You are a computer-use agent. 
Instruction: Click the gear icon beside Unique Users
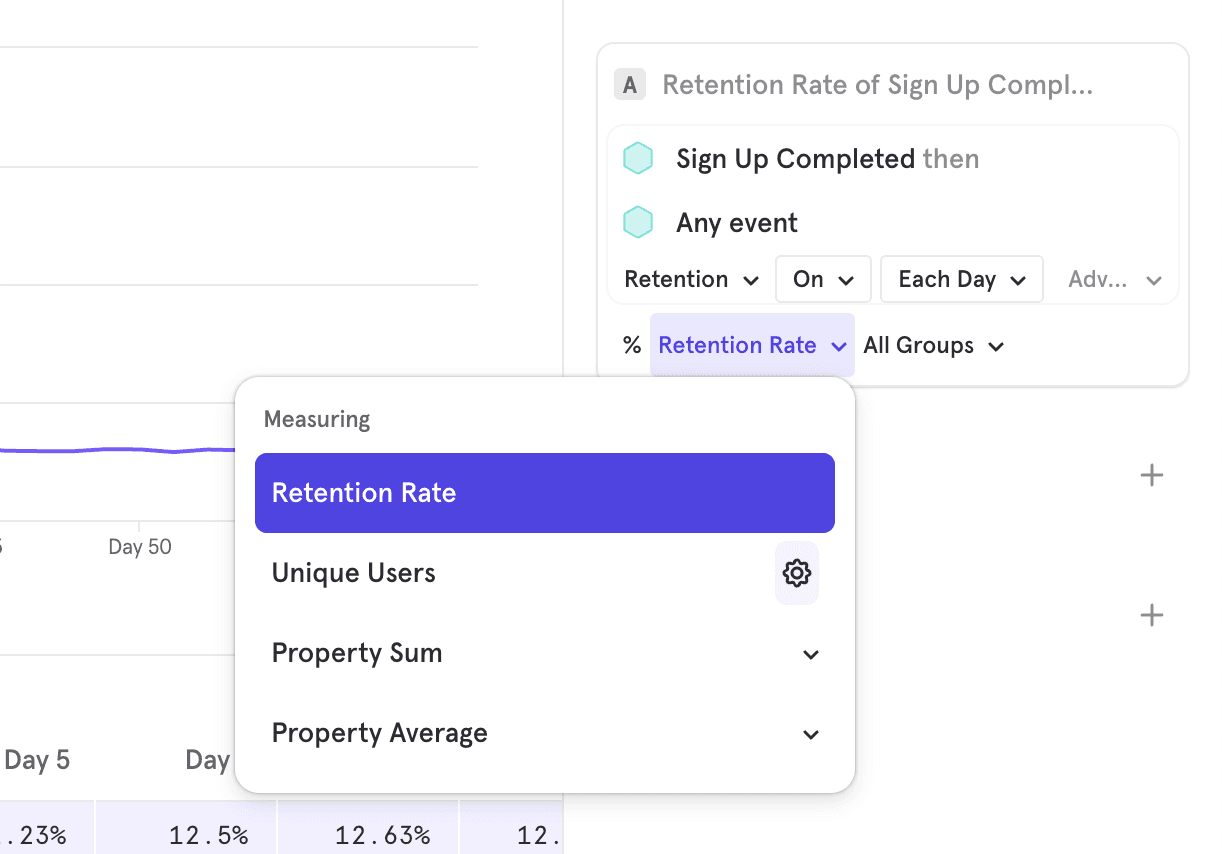[x=797, y=573]
